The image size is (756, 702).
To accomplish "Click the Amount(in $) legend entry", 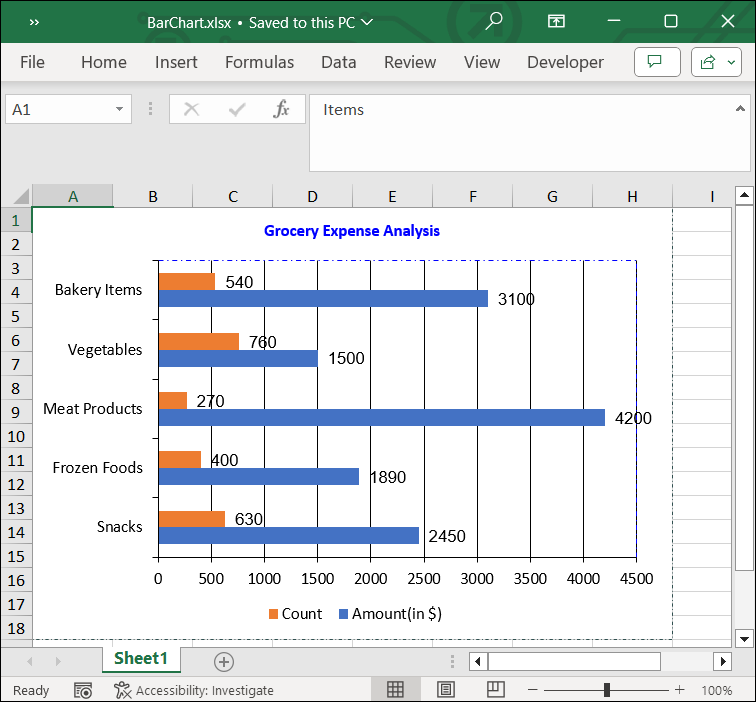I will [x=391, y=614].
